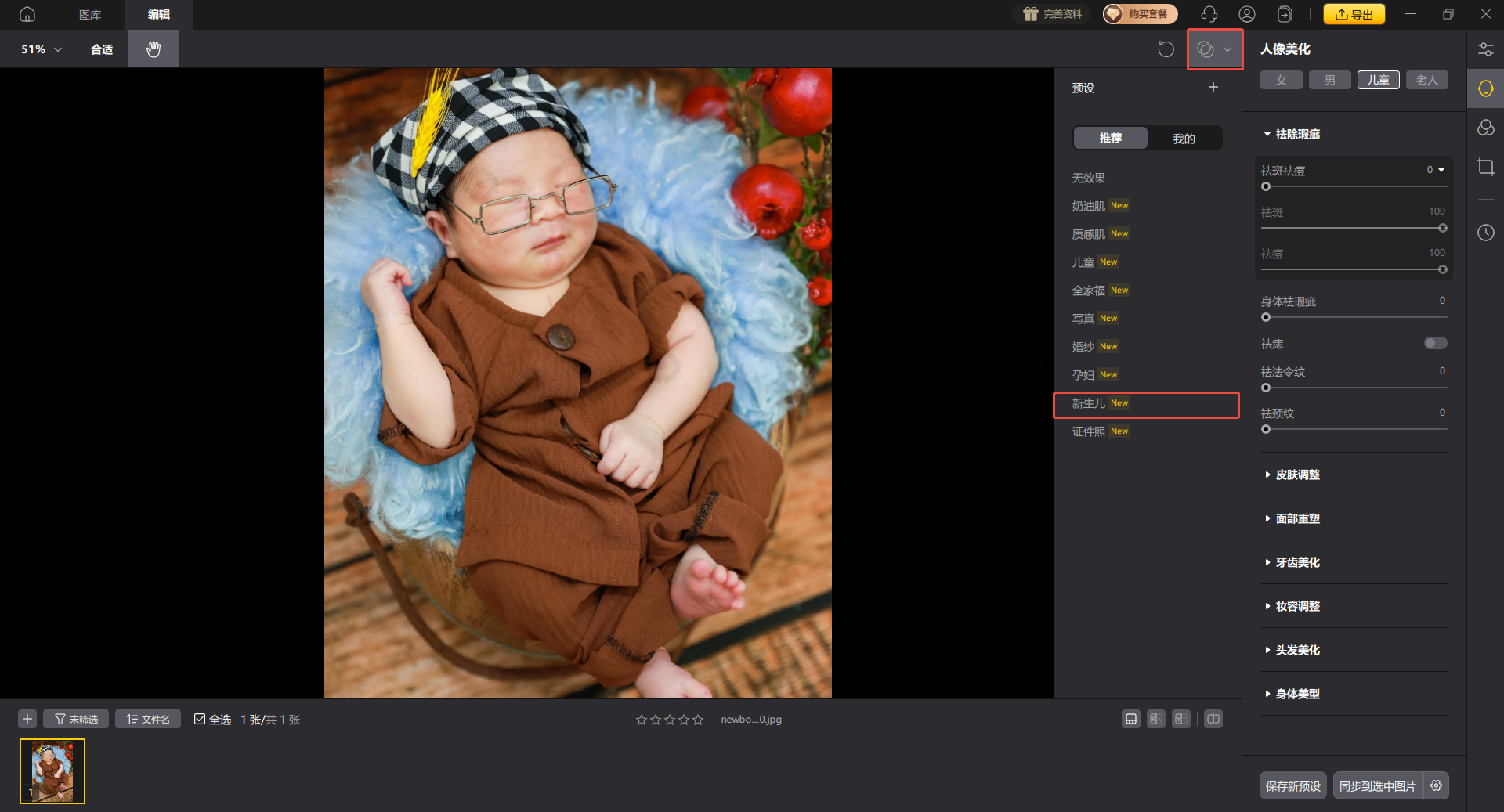
Task: Toggle the 全选 select-all checkbox
Action: click(201, 719)
